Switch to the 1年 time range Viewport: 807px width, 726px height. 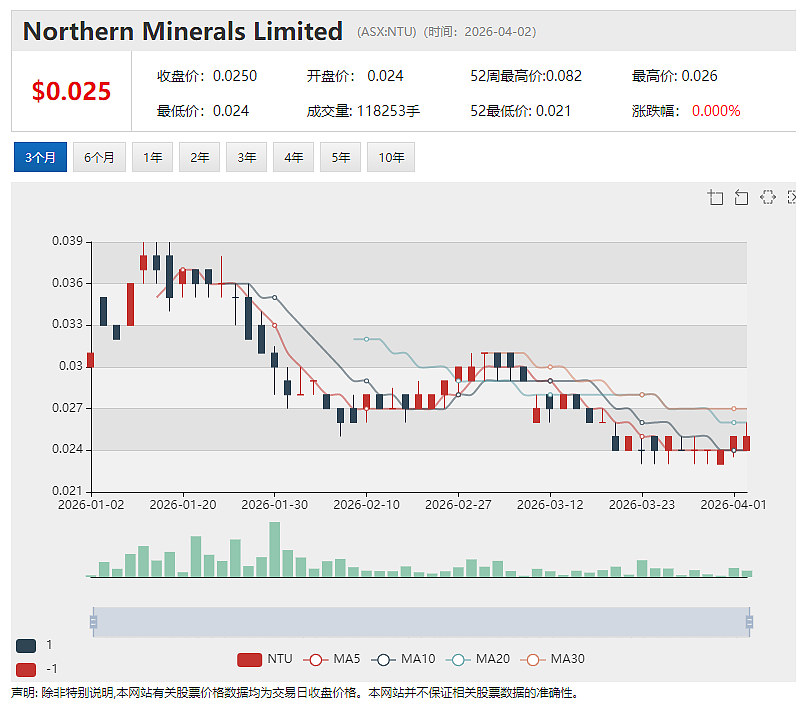pos(152,157)
